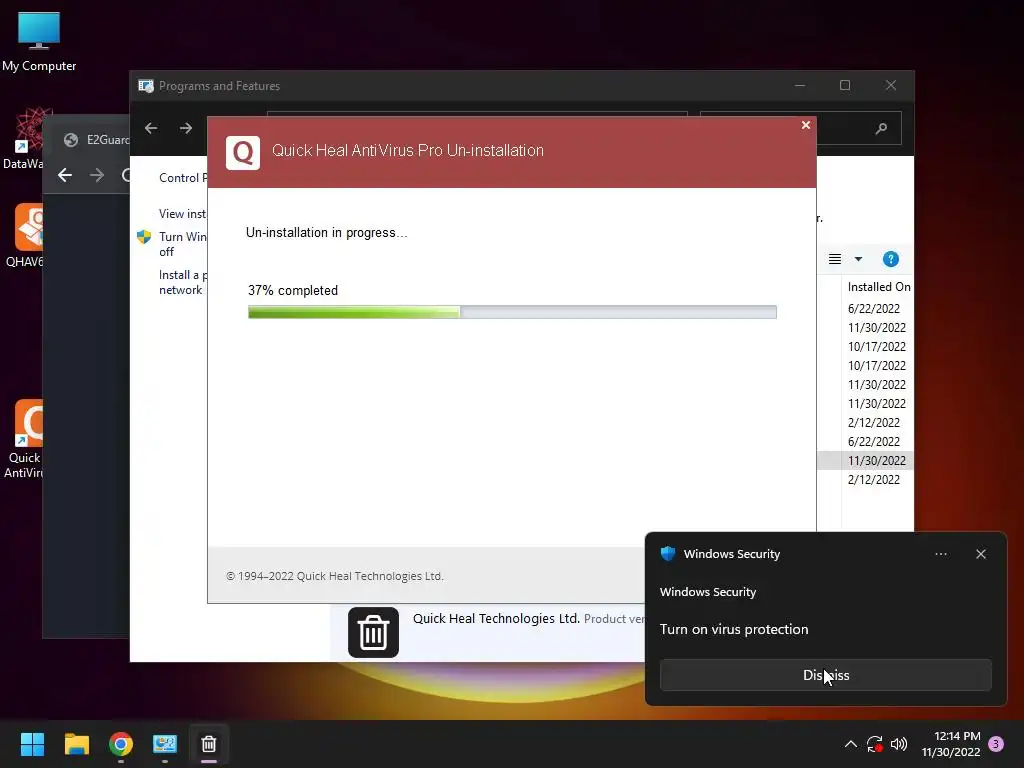Dismiss the Windows Security notification

(825, 675)
